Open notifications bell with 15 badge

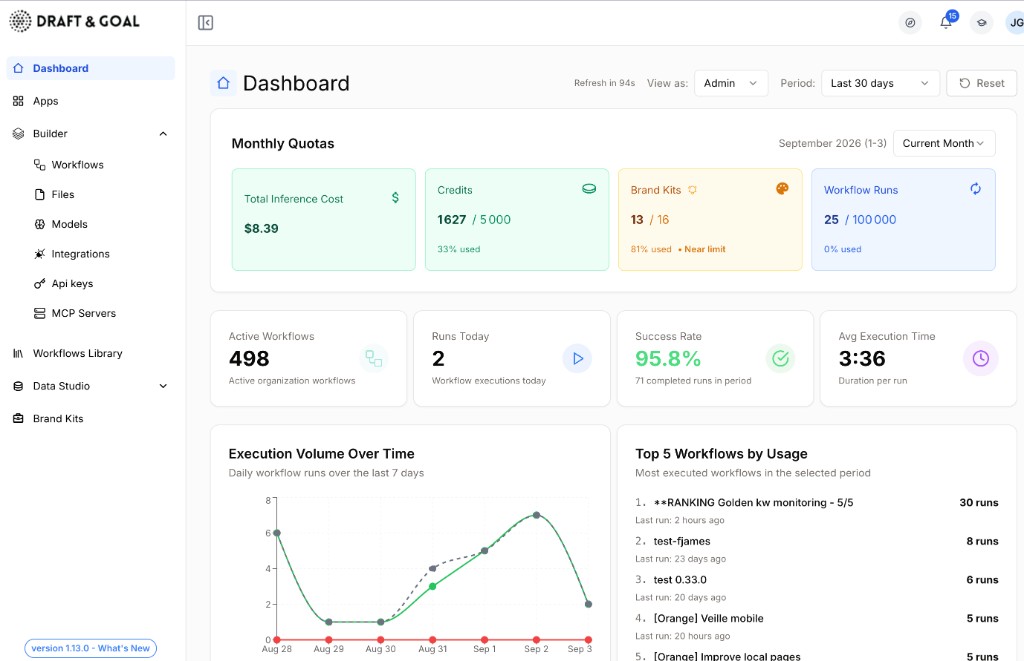[946, 23]
